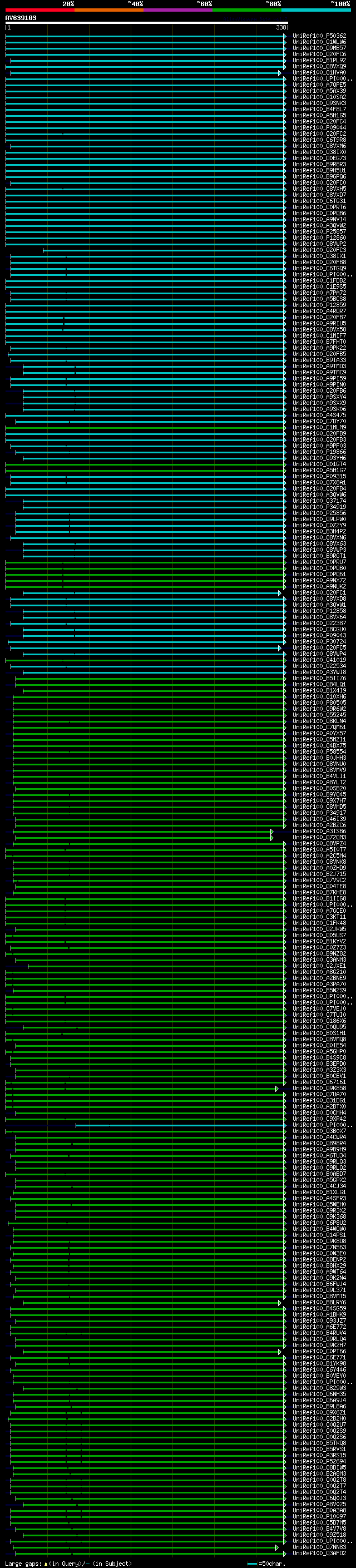Click the cyan ~100% identity legend segment

(316, 11)
